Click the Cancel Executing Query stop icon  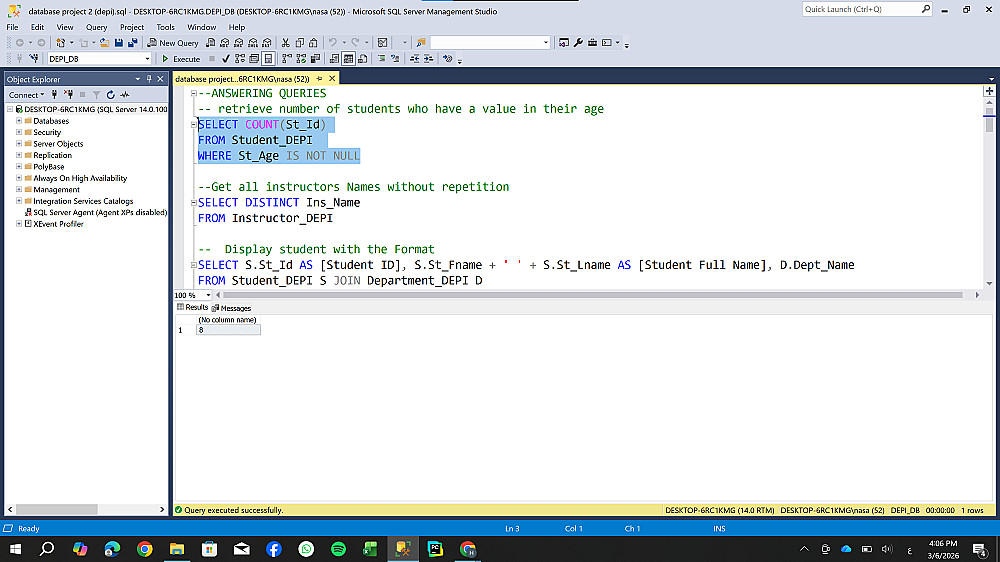click(212, 59)
